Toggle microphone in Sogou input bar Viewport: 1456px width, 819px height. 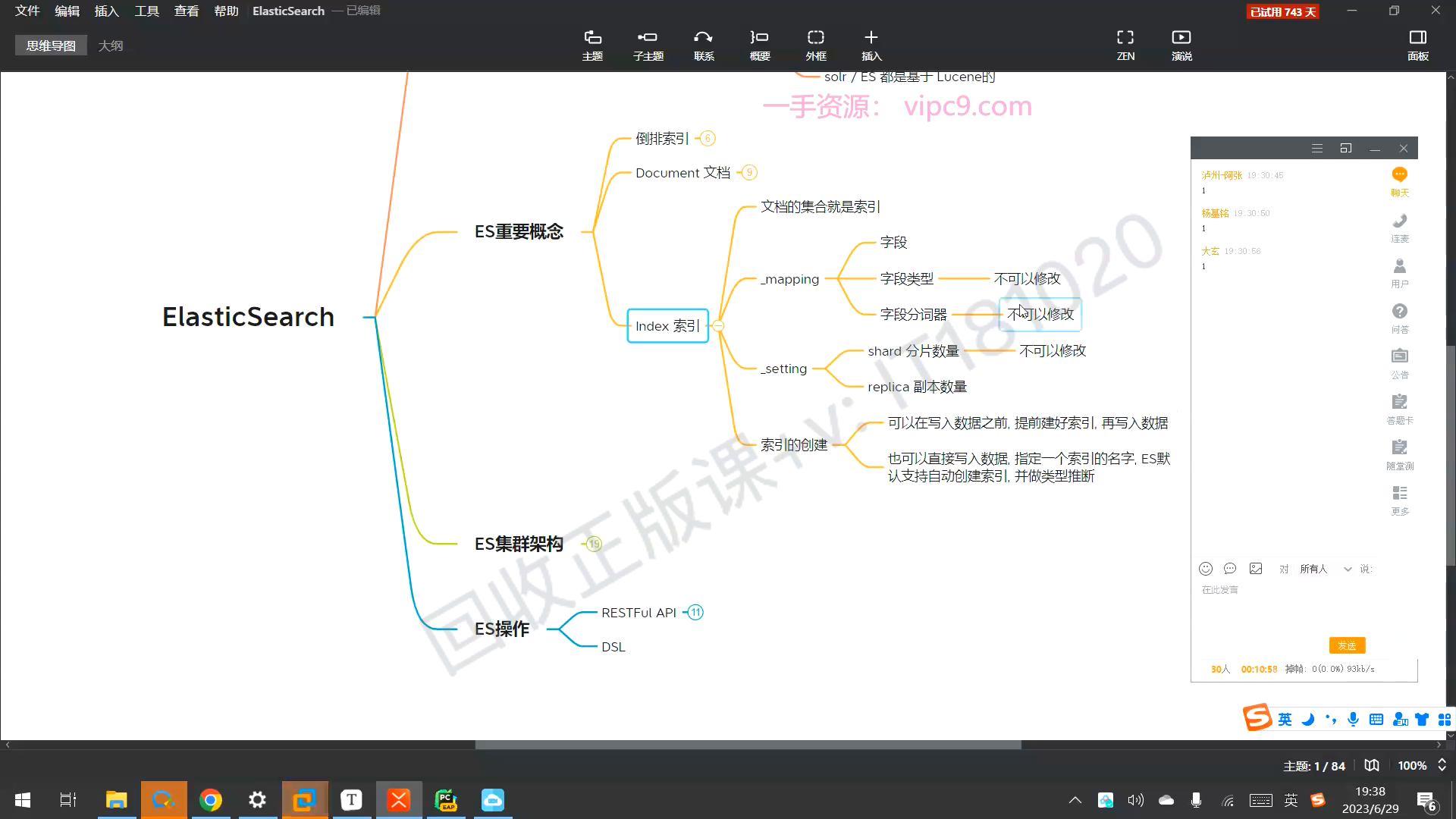coord(1353,719)
